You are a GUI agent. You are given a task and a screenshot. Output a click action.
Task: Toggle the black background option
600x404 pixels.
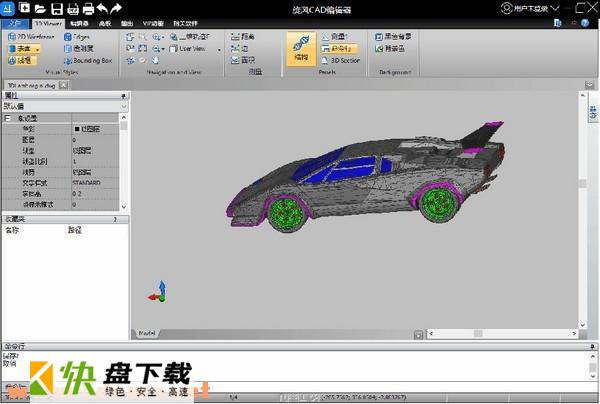pos(393,37)
